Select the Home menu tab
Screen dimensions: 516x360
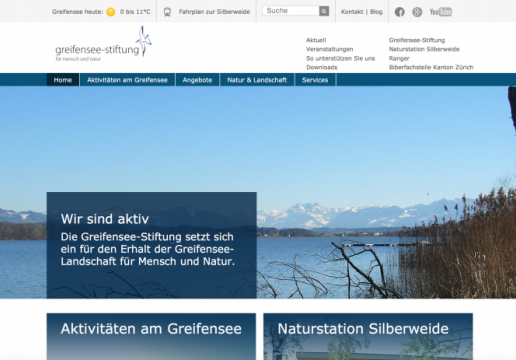[x=63, y=80]
